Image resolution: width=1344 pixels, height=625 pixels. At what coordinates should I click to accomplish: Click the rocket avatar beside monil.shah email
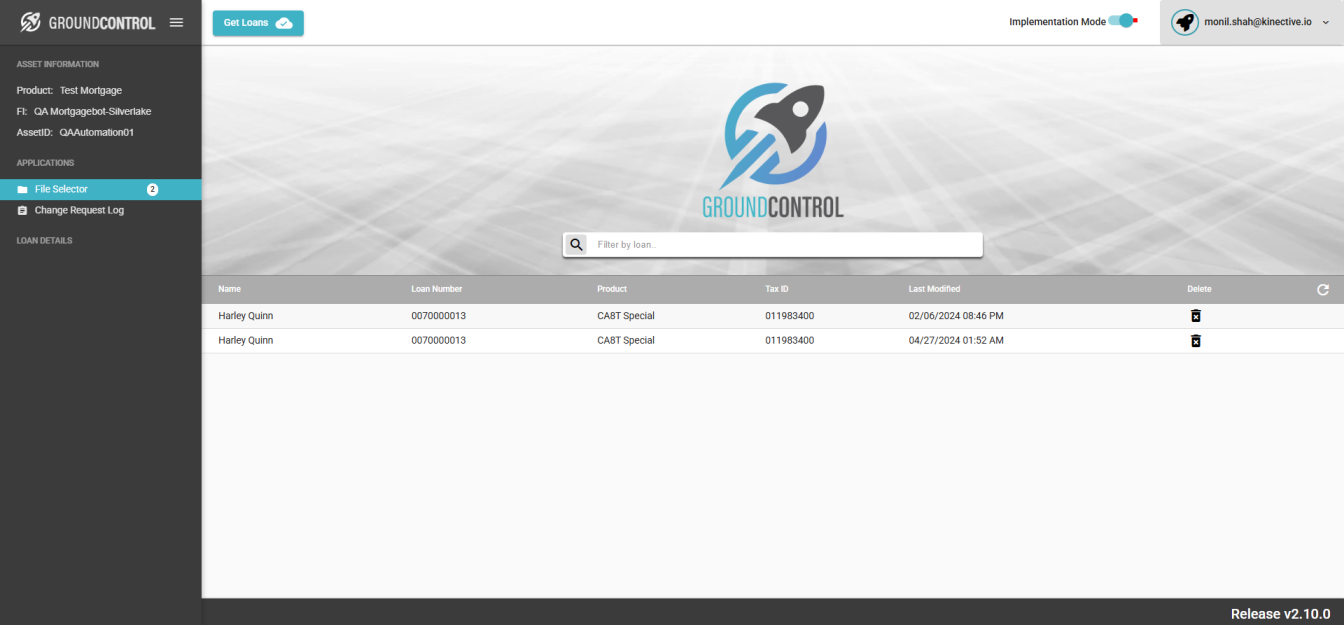click(x=1185, y=22)
